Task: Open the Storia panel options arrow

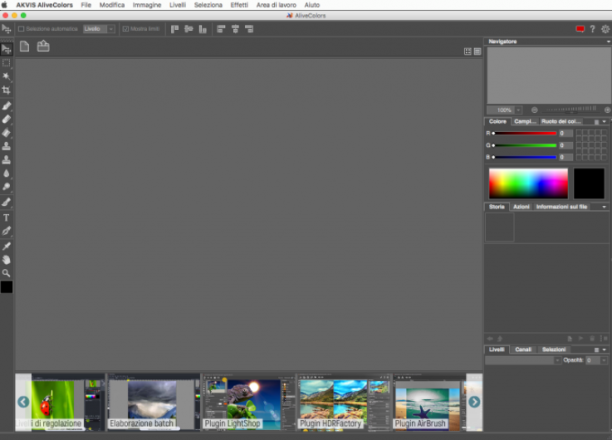Action: point(604,207)
